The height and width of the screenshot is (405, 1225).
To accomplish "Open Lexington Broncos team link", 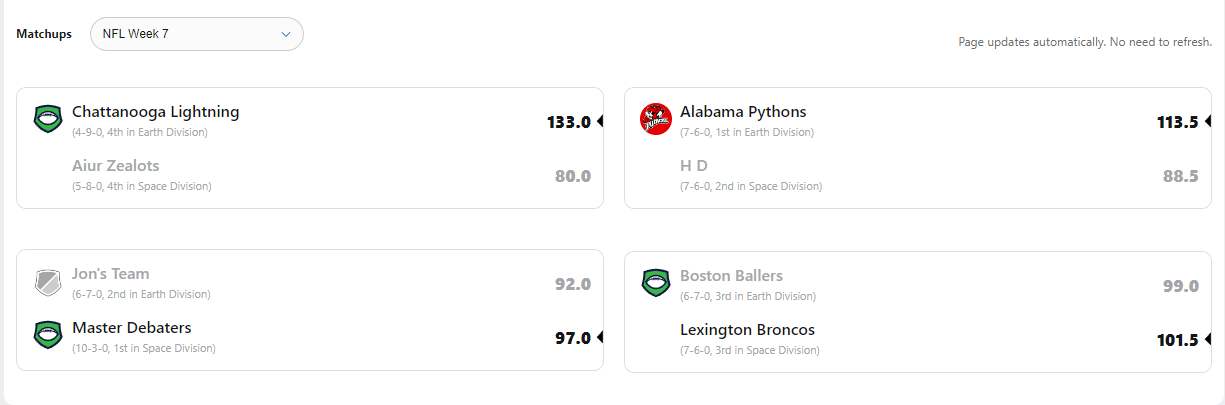I will coord(747,330).
